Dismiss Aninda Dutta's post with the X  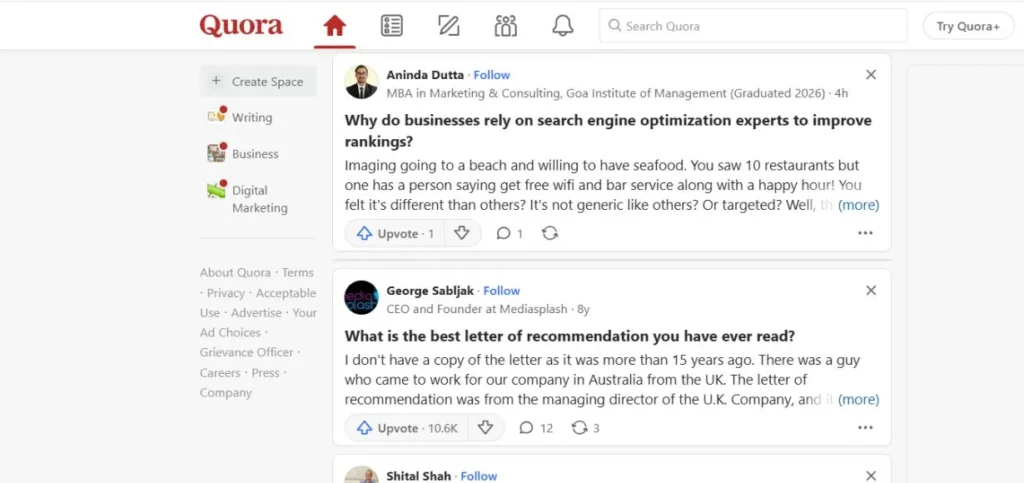[x=871, y=75]
